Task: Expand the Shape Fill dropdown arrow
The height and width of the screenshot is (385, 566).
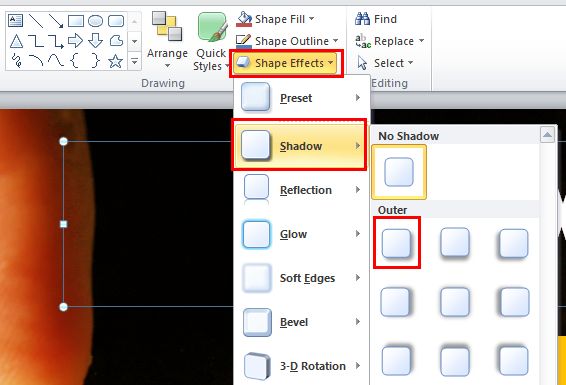Action: tap(312, 19)
